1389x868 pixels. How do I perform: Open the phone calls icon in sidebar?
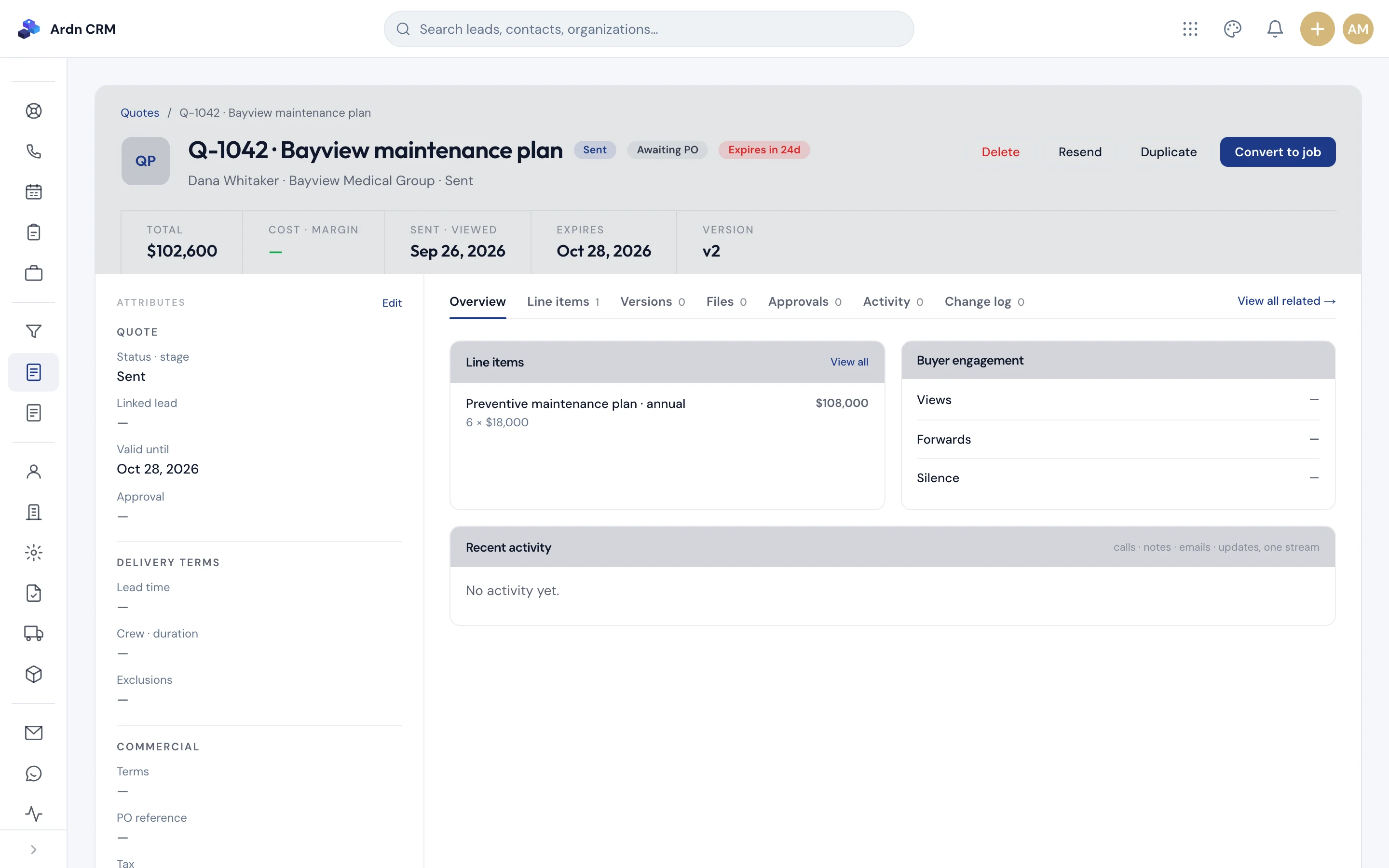33,151
